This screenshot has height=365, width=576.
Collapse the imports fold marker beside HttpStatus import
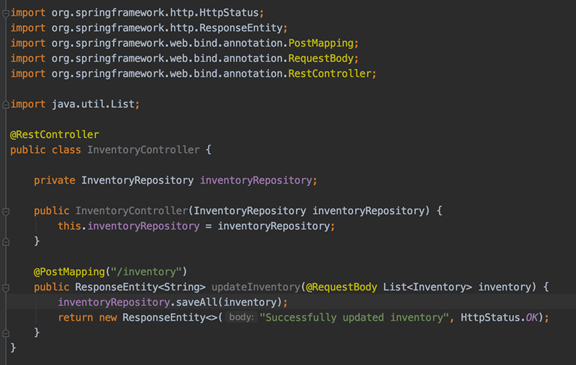point(6,14)
